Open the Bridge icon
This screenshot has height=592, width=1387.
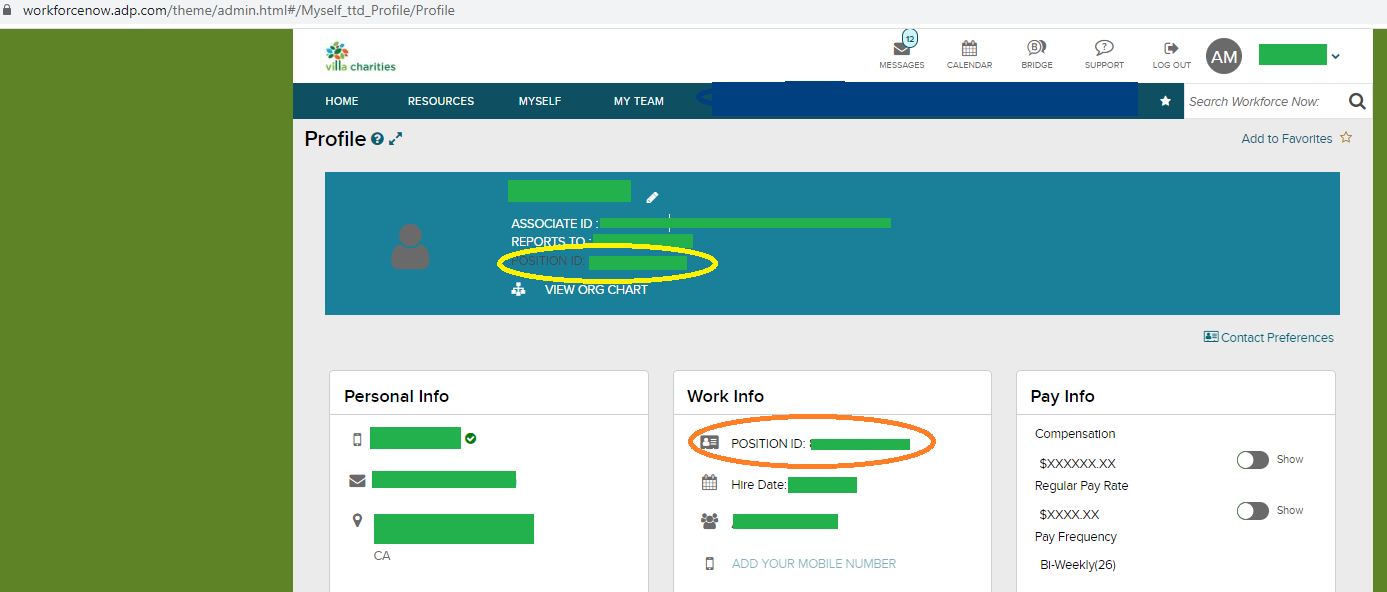pos(1036,48)
